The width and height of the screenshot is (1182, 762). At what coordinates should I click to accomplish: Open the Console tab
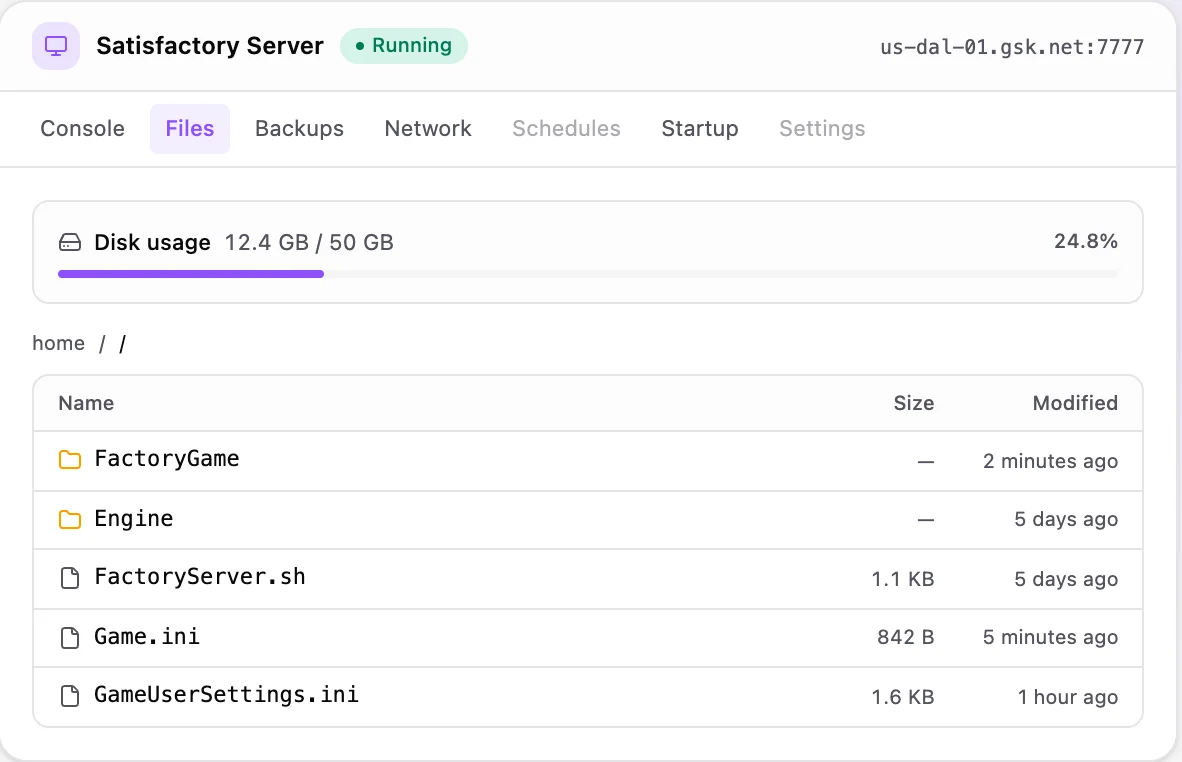82,129
